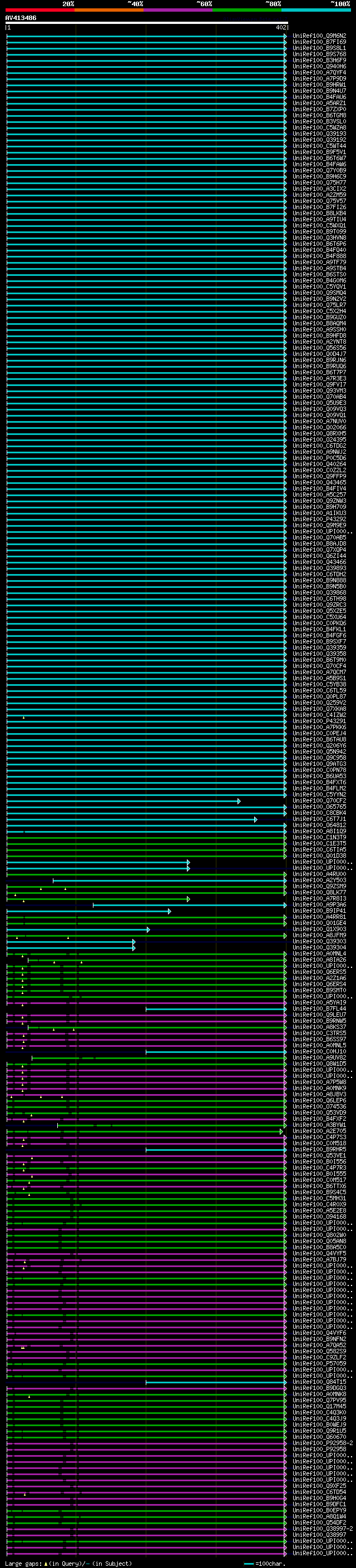Click label UniRef100_B7ZXP0
This screenshot has width=356, height=1568.
pos(319,110)
